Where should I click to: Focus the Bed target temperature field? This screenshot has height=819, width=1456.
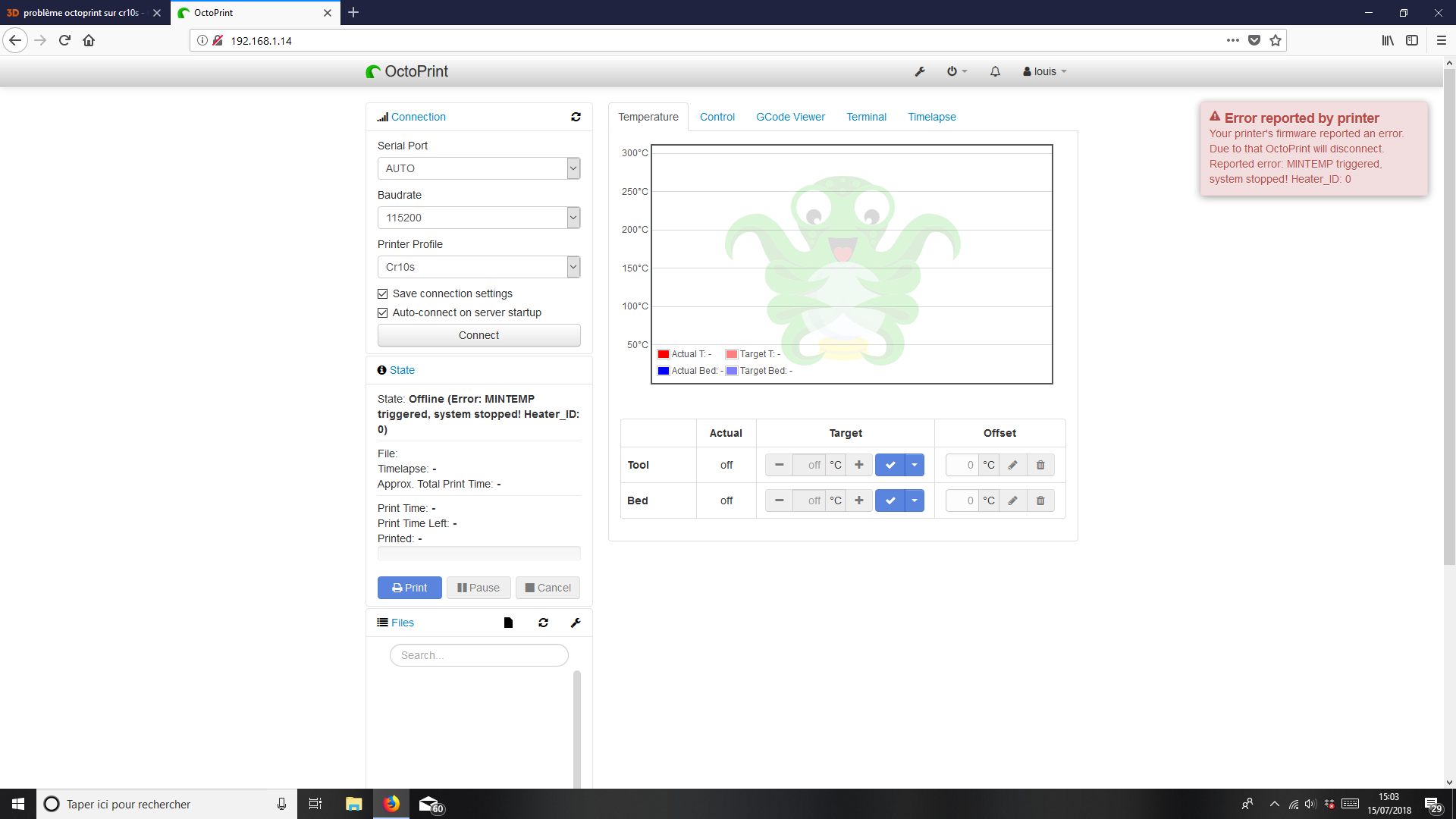810,500
